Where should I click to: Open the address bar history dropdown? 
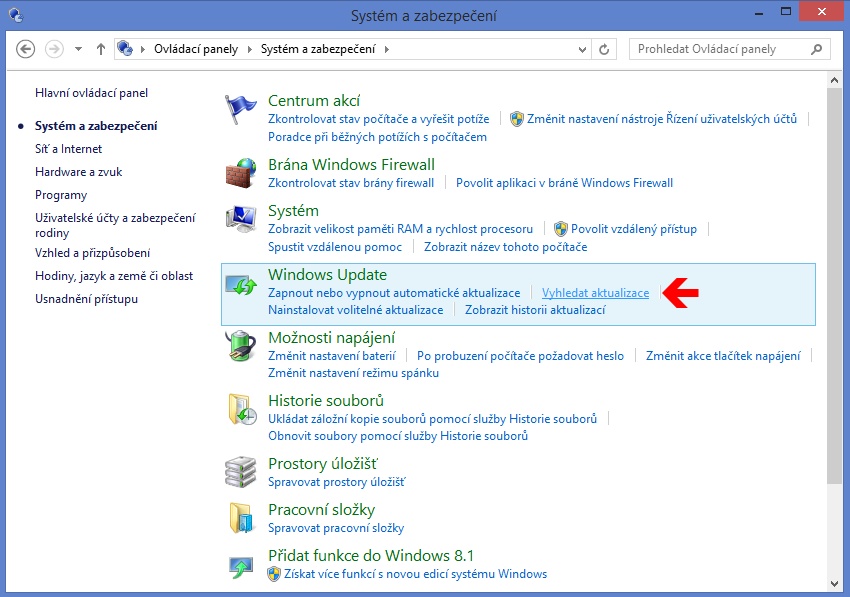coord(582,49)
